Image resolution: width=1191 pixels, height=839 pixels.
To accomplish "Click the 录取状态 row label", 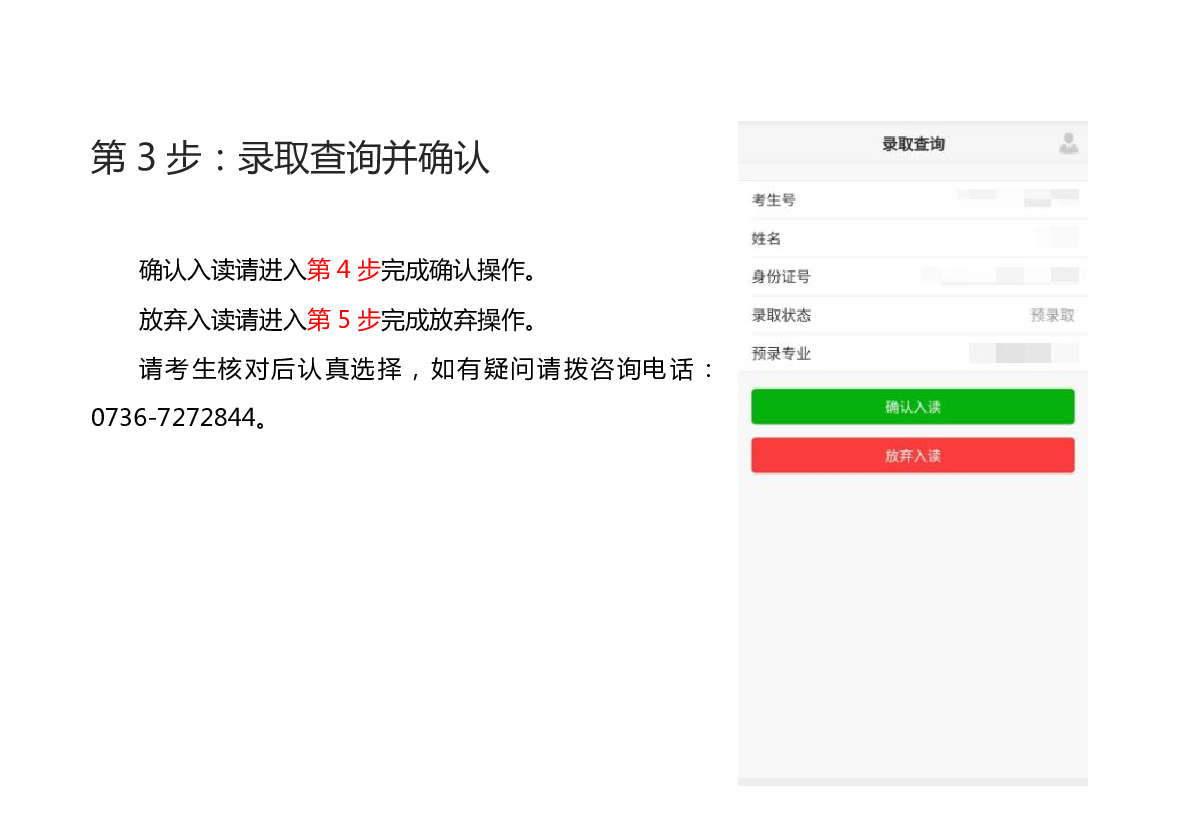I will [x=781, y=315].
